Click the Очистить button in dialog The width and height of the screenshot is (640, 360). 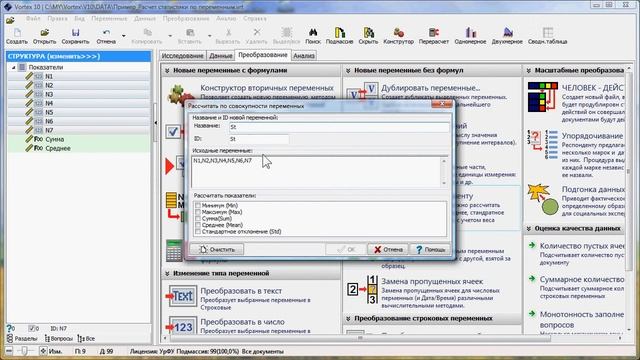point(217,249)
